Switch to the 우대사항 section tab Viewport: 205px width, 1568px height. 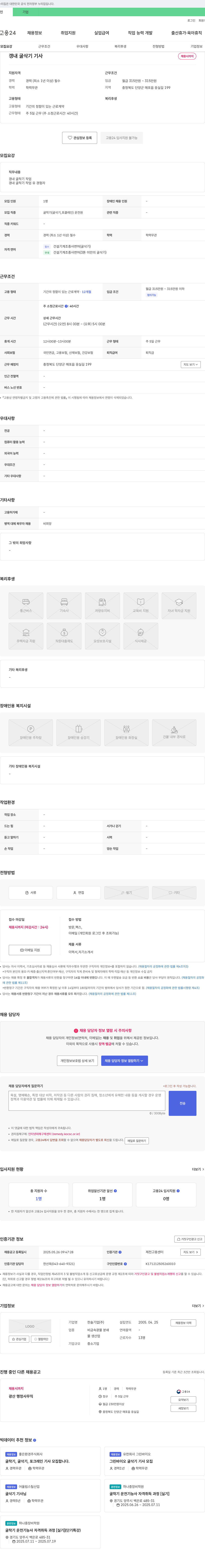(x=82, y=46)
